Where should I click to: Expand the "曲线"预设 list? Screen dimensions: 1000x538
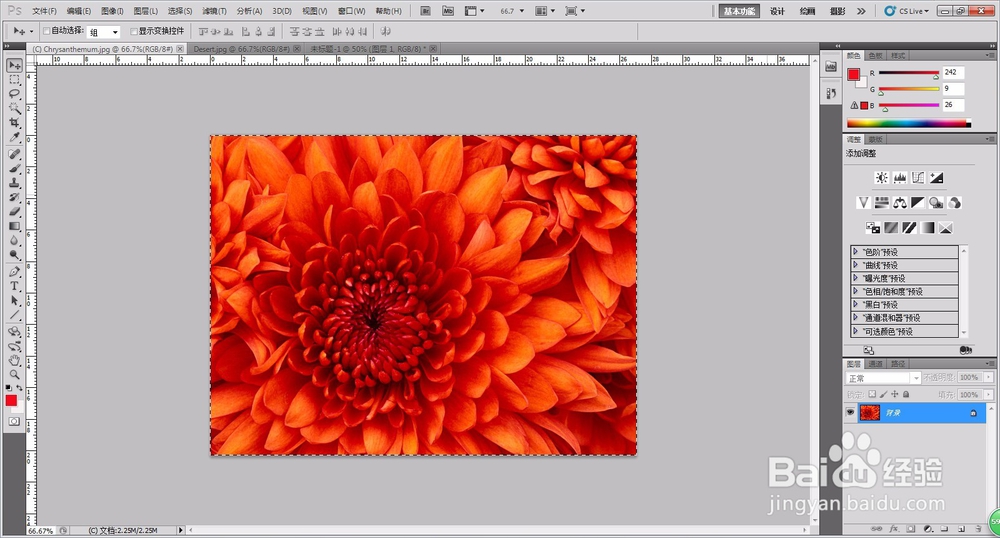pyautogui.click(x=855, y=265)
